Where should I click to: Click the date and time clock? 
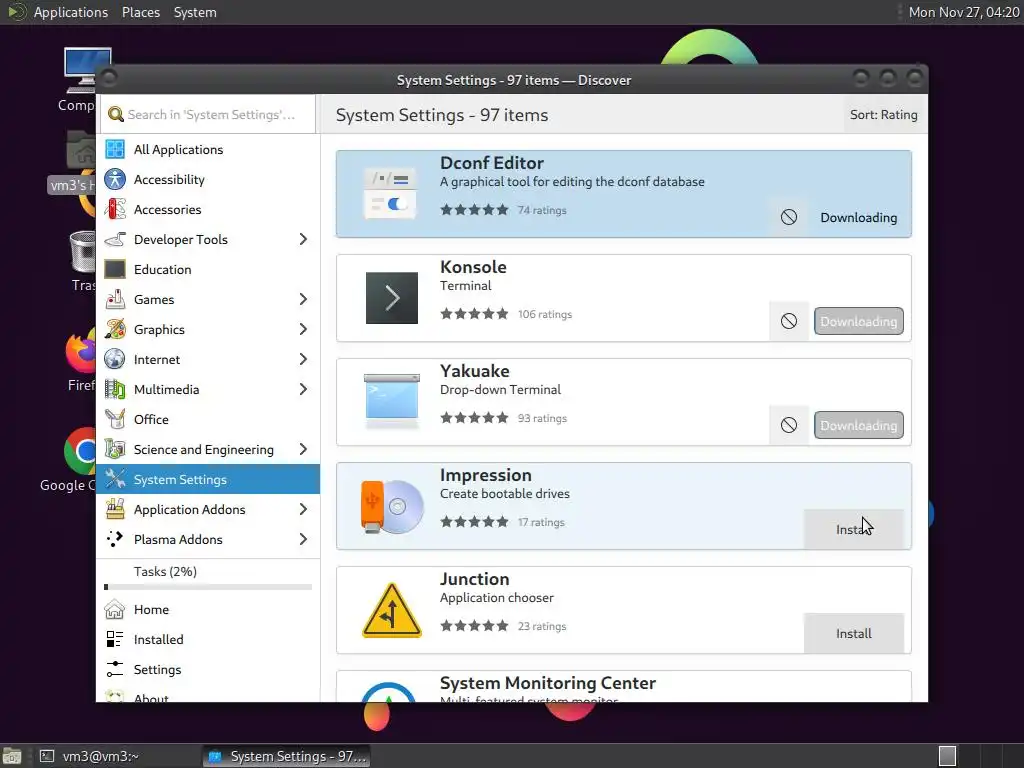[x=964, y=12]
